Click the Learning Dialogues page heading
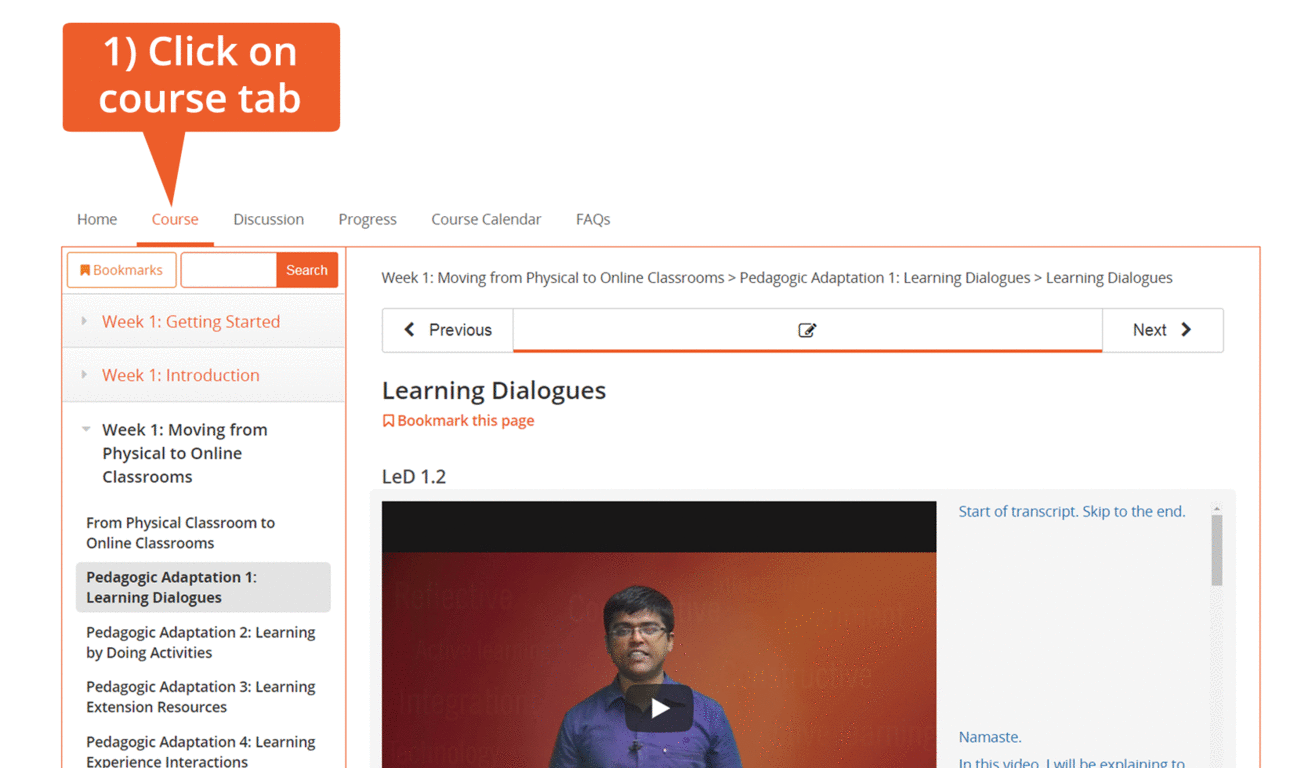Screen dimensions: 1301x768 [494, 390]
